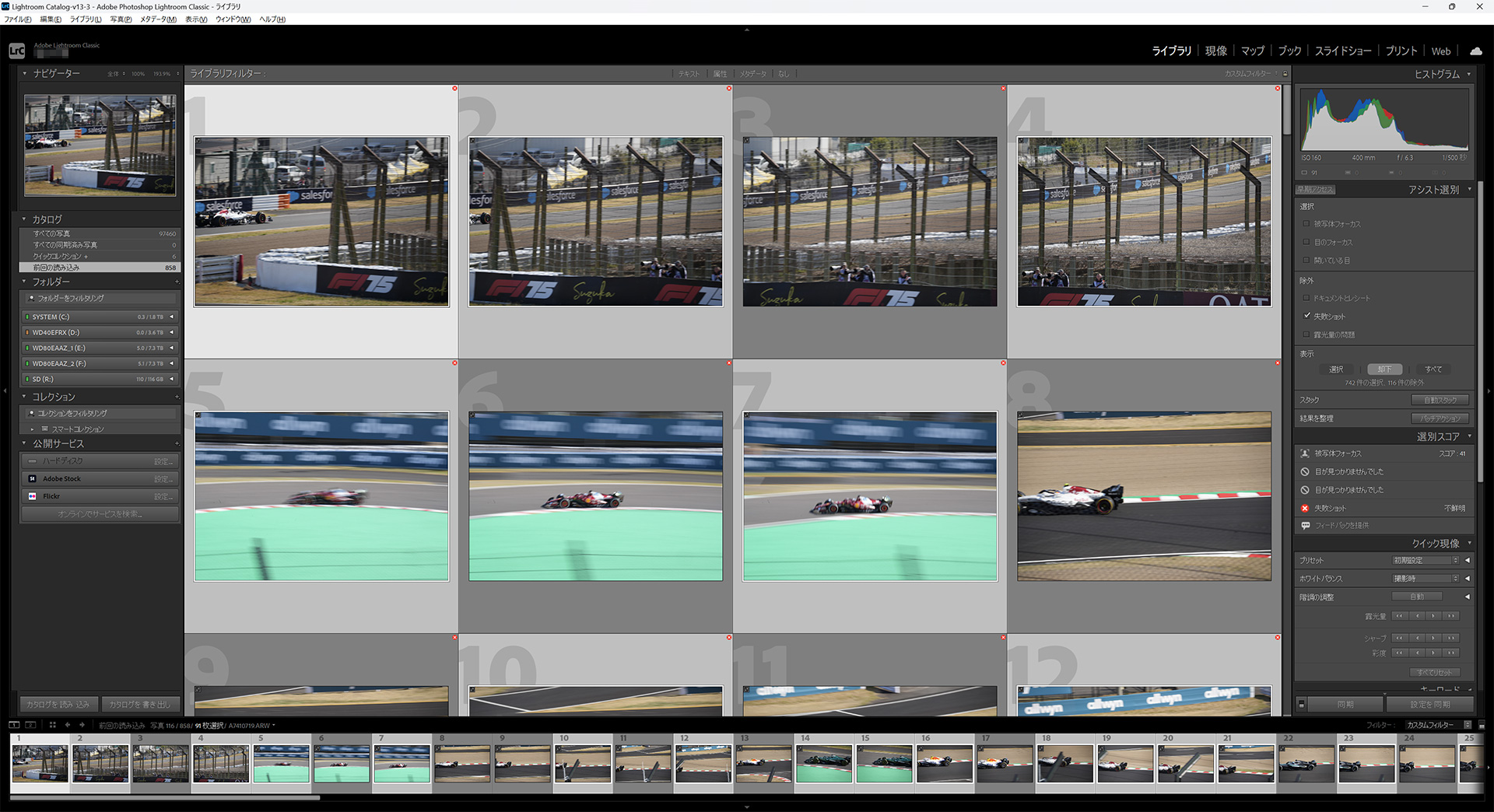
Task: Click the 失敗ショット red X score icon
Action: [1305, 509]
